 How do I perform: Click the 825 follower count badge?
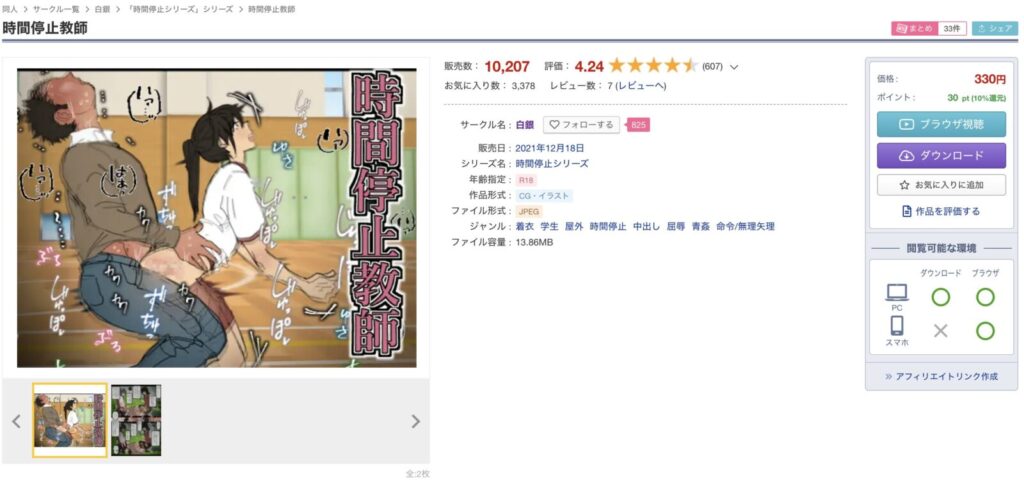point(638,125)
